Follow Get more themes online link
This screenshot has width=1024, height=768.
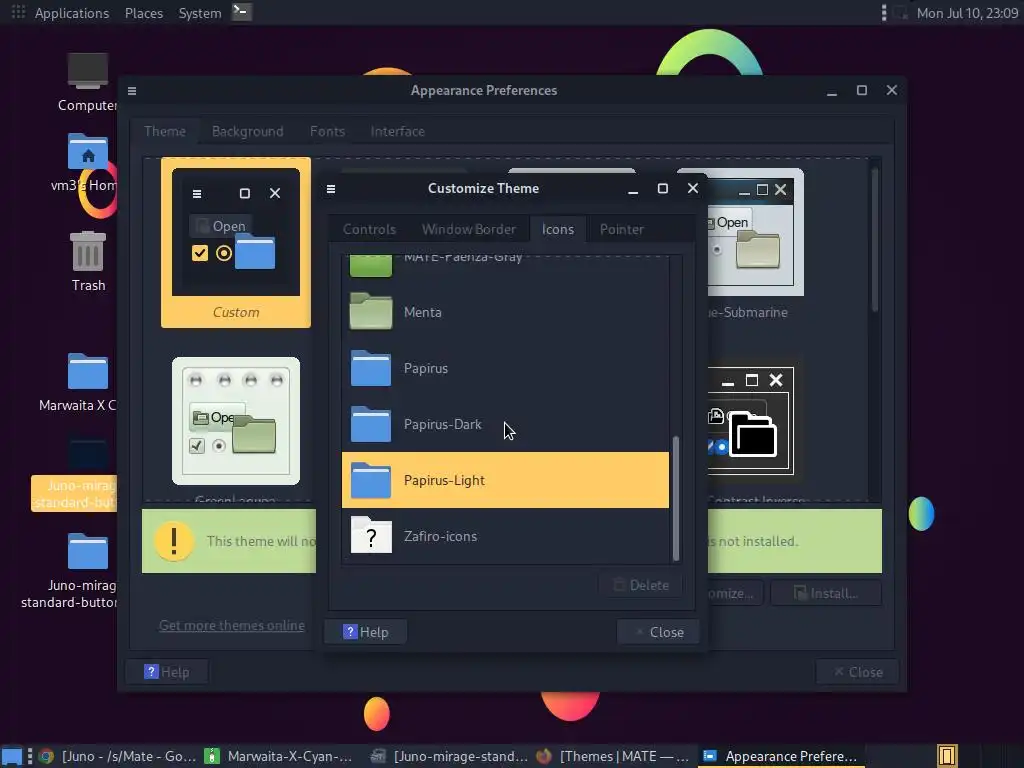pyautogui.click(x=232, y=626)
